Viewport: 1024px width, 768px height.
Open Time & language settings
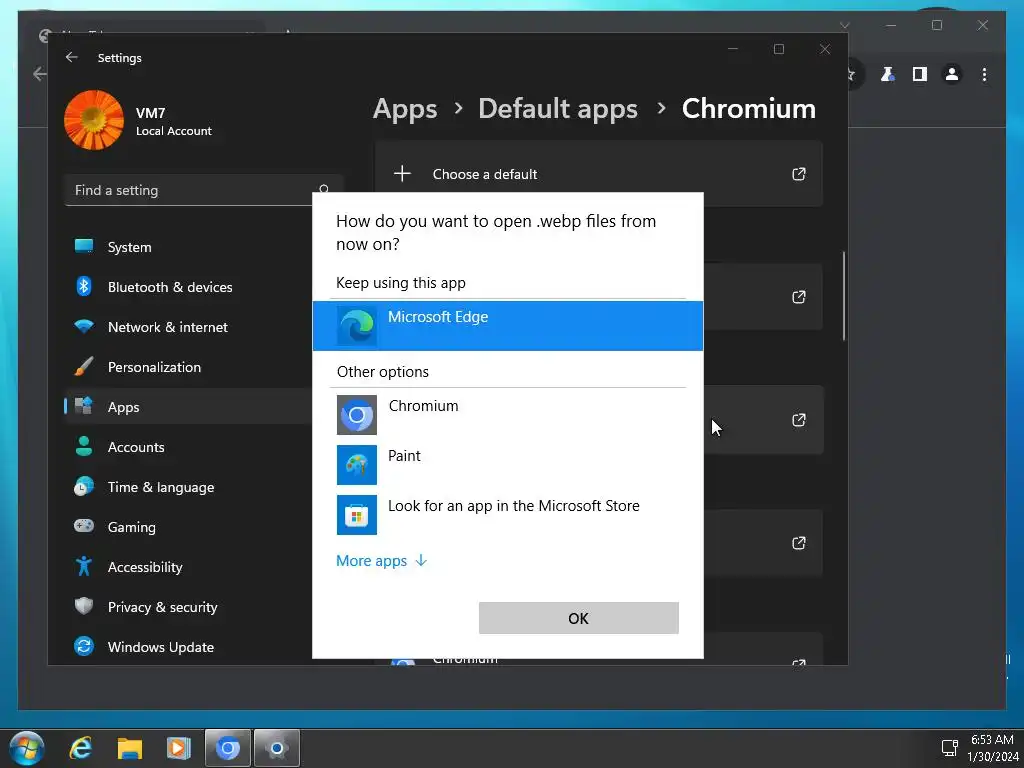188,487
